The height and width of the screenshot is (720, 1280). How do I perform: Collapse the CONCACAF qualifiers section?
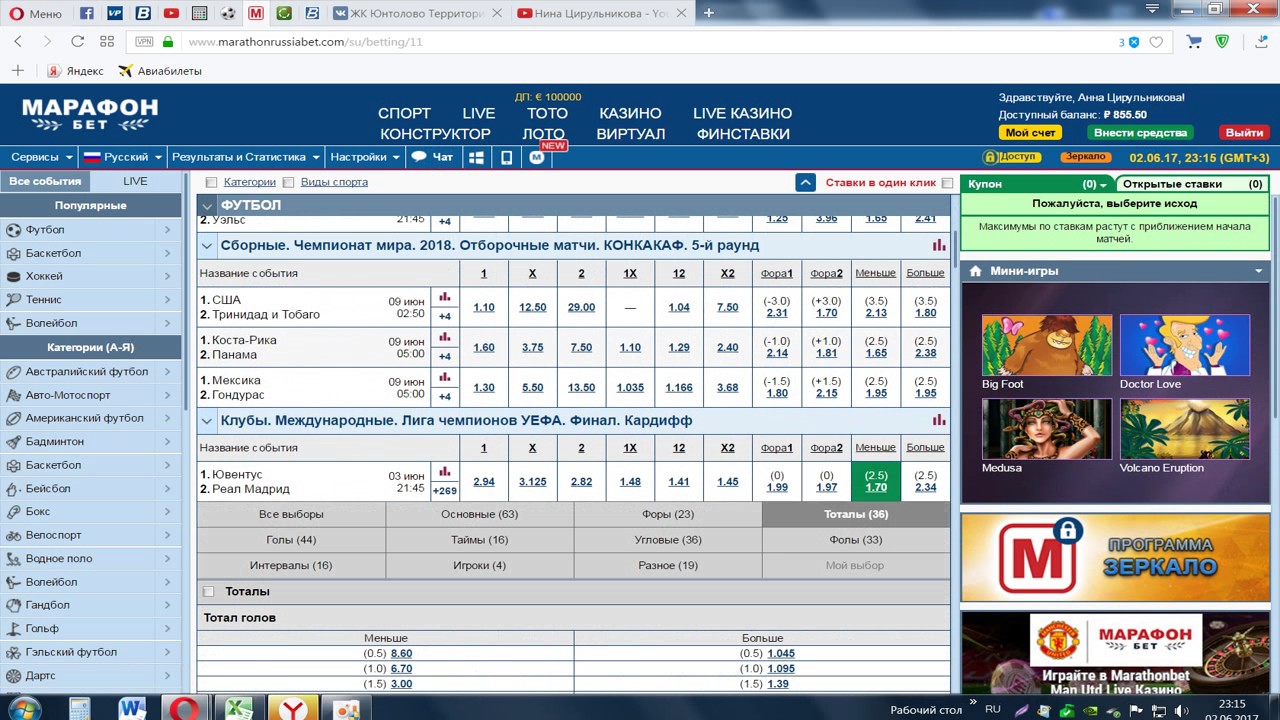pyautogui.click(x=207, y=246)
